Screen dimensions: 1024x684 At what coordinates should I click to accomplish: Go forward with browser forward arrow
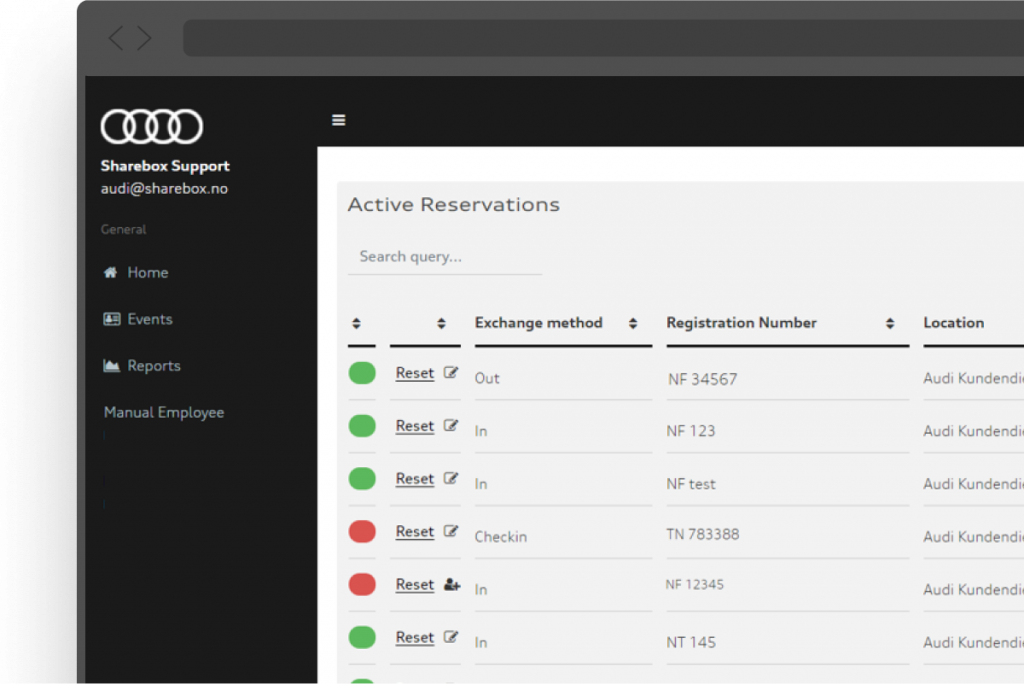[x=144, y=38]
